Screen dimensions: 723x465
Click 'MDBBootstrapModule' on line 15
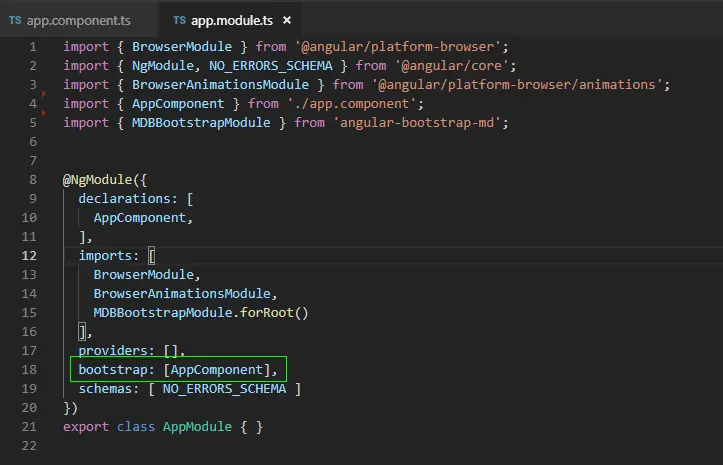pyautogui.click(x=163, y=313)
